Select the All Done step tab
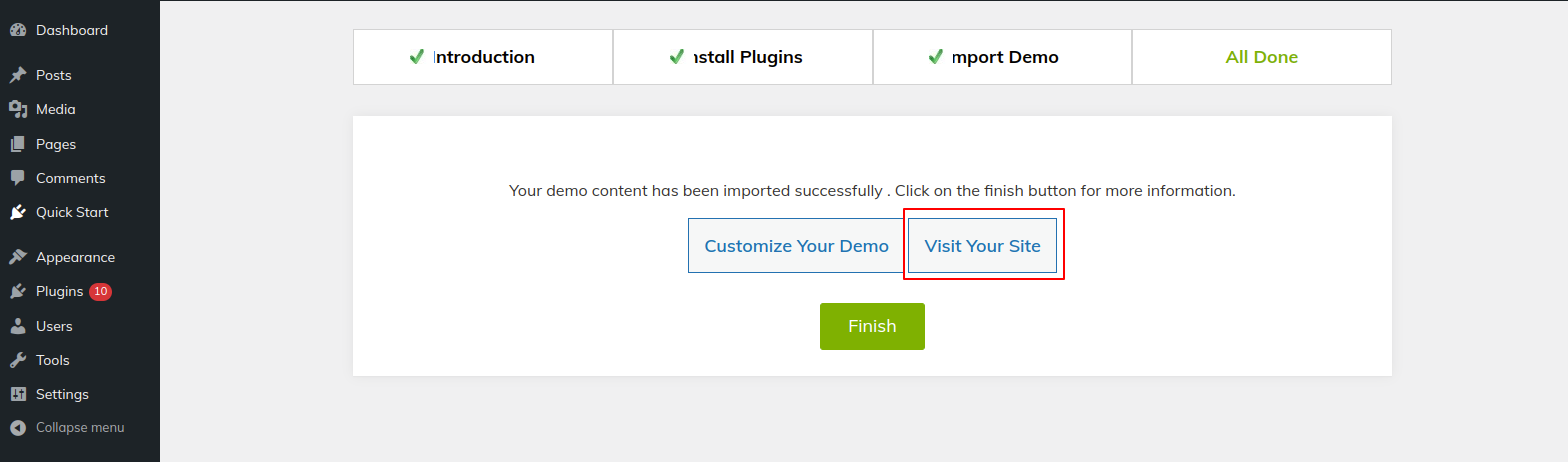 coord(1261,57)
